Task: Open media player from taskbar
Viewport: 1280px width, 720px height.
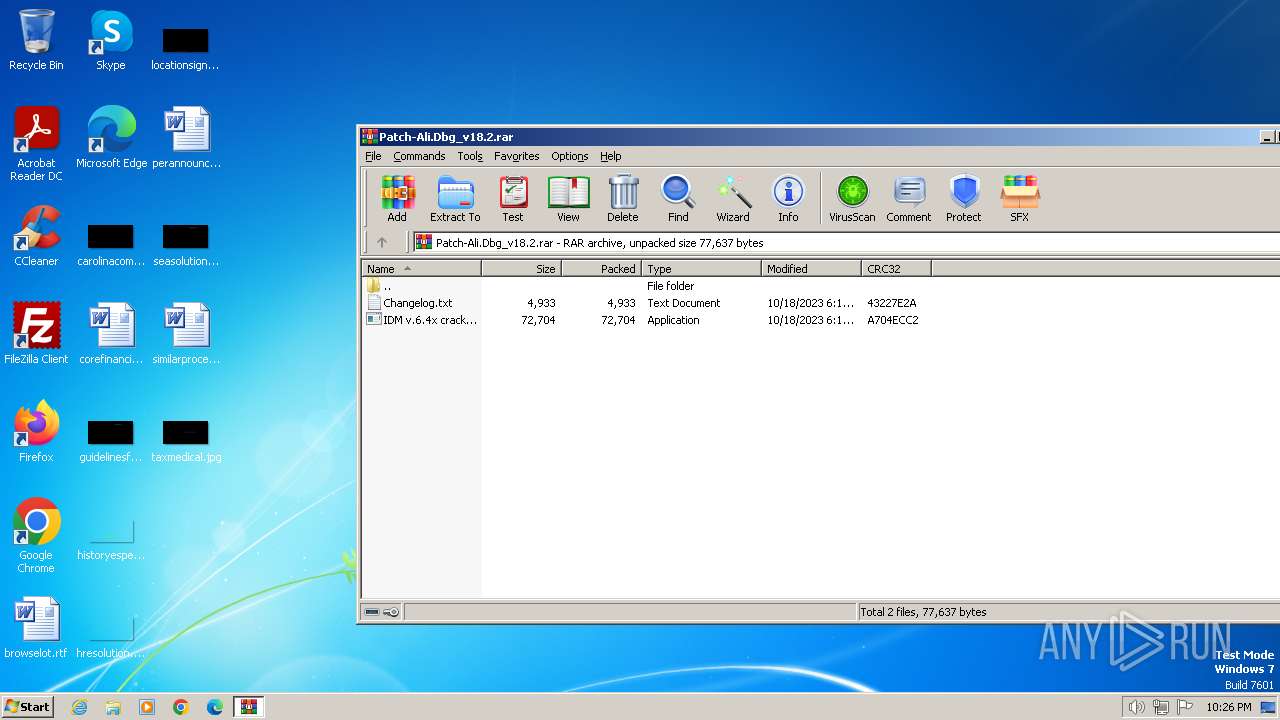Action: [147, 707]
